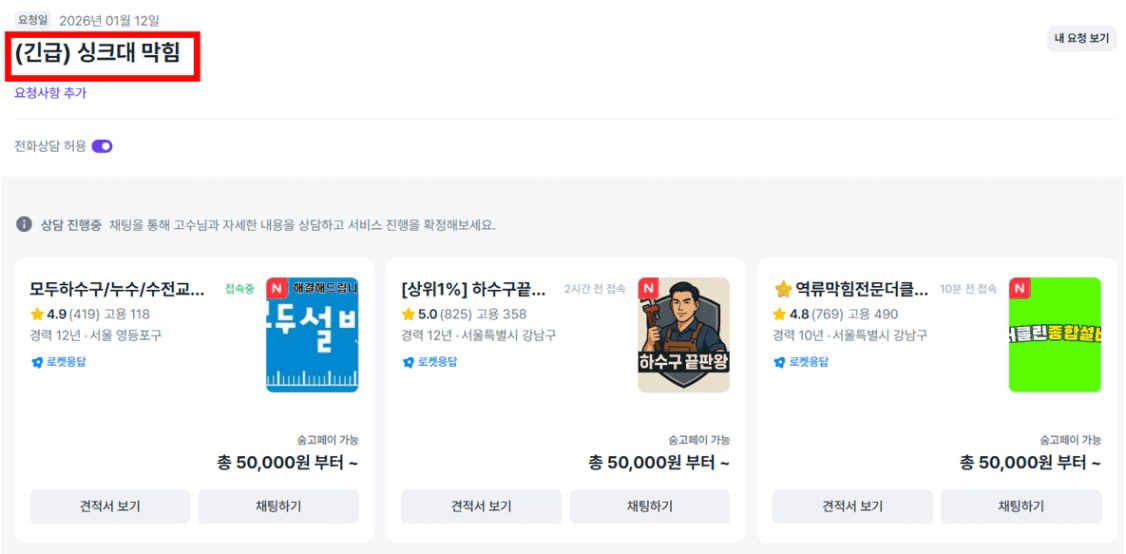The height and width of the screenshot is (554, 1126).
Task: Click the 4.9 rating star icon
Action: [x=37, y=314]
